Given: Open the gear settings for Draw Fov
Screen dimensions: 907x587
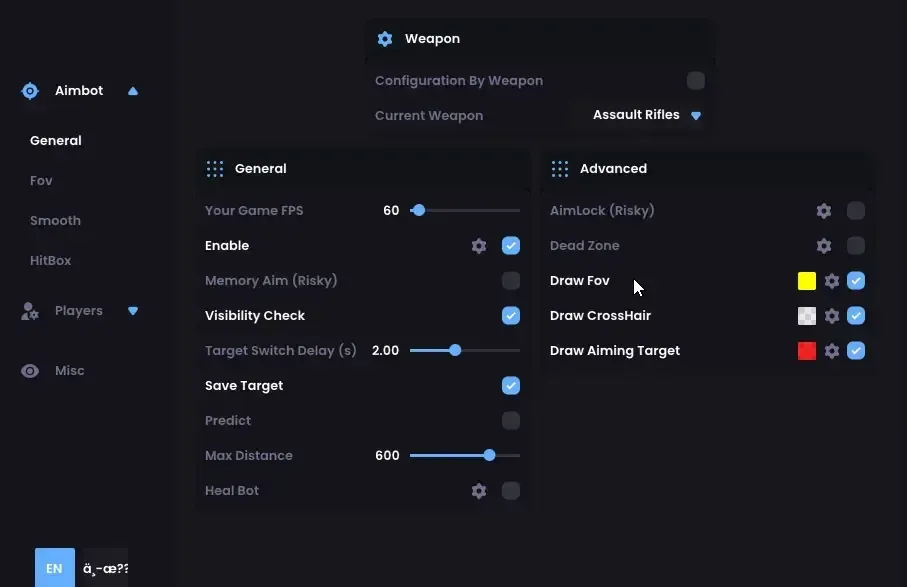Looking at the screenshot, I should click(x=832, y=281).
